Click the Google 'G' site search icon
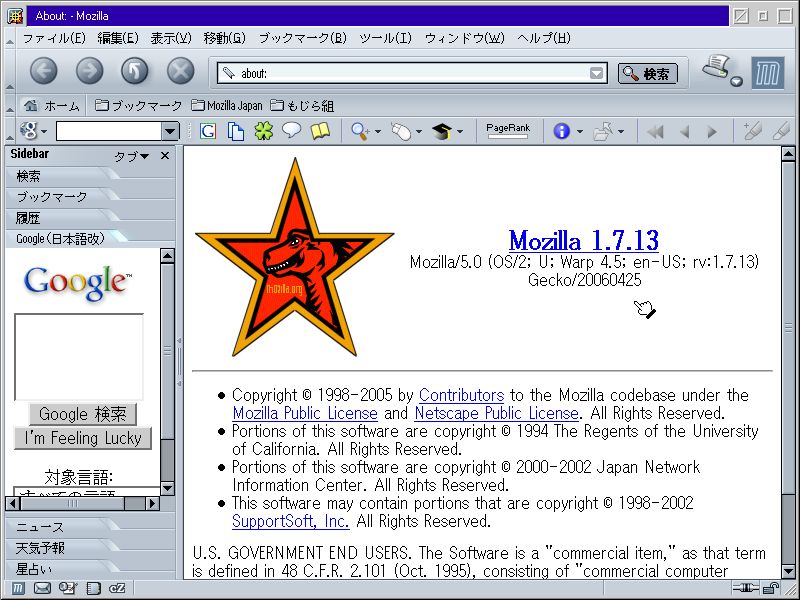Image resolution: width=800 pixels, height=600 pixels. point(208,131)
